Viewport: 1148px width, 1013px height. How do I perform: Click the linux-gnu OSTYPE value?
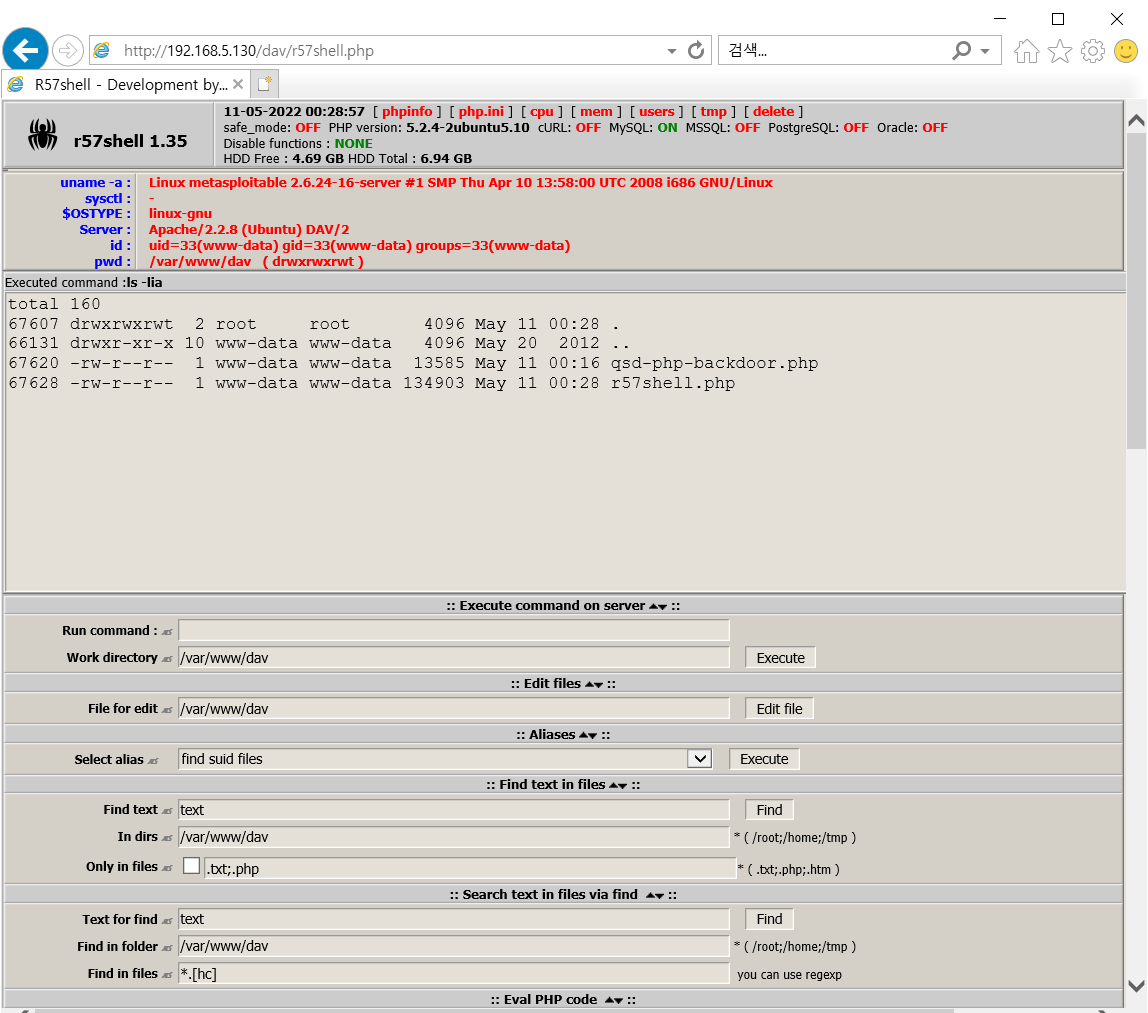[180, 213]
